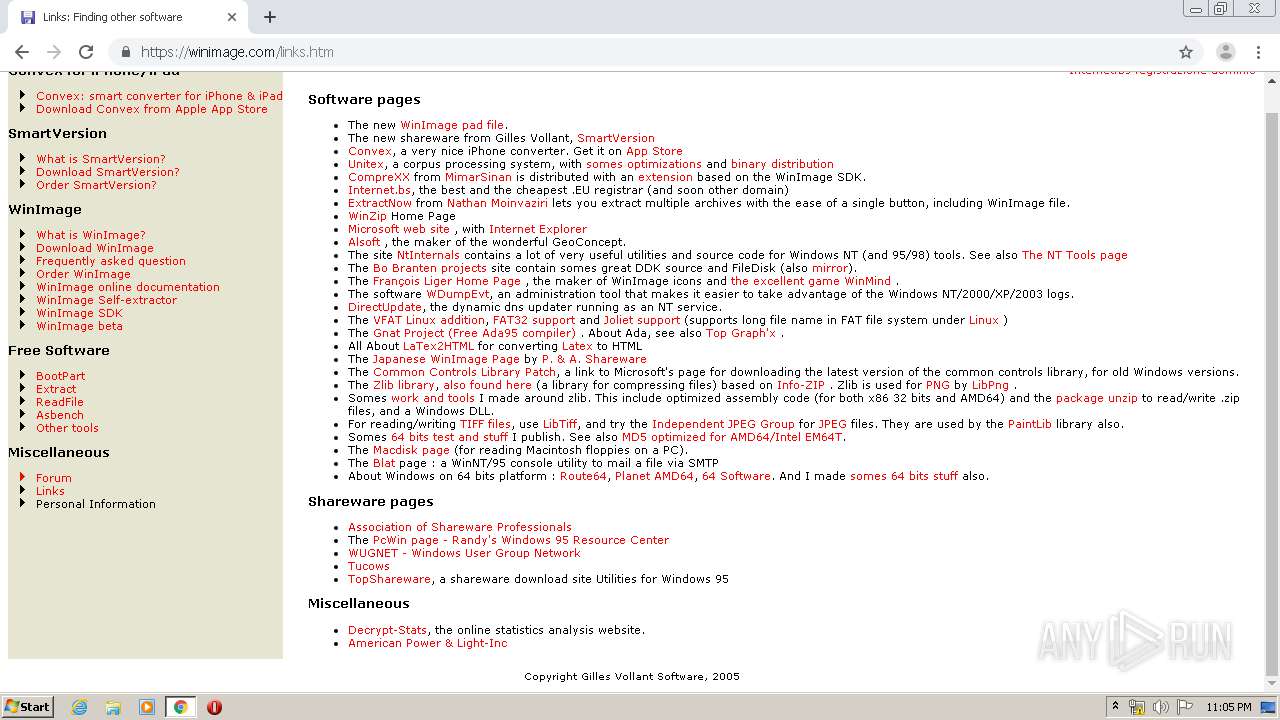Screen dimensions: 1280x720
Task: Click the address bar URL field
Action: (x=640, y=52)
